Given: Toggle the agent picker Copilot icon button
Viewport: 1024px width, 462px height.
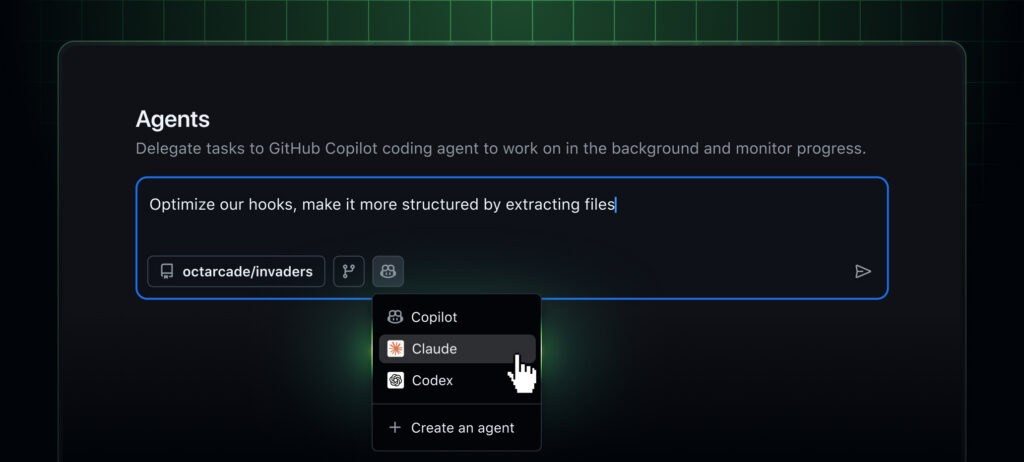Looking at the screenshot, I should tap(388, 271).
